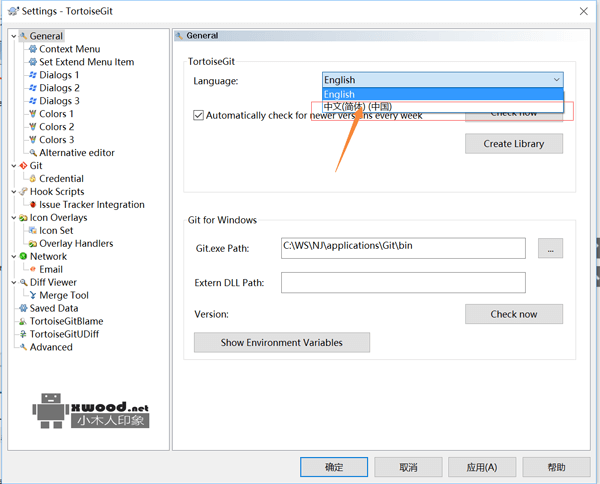Image resolution: width=600 pixels, height=484 pixels.
Task: Collapse the Hook Scripts tree node
Action: click(x=13, y=192)
